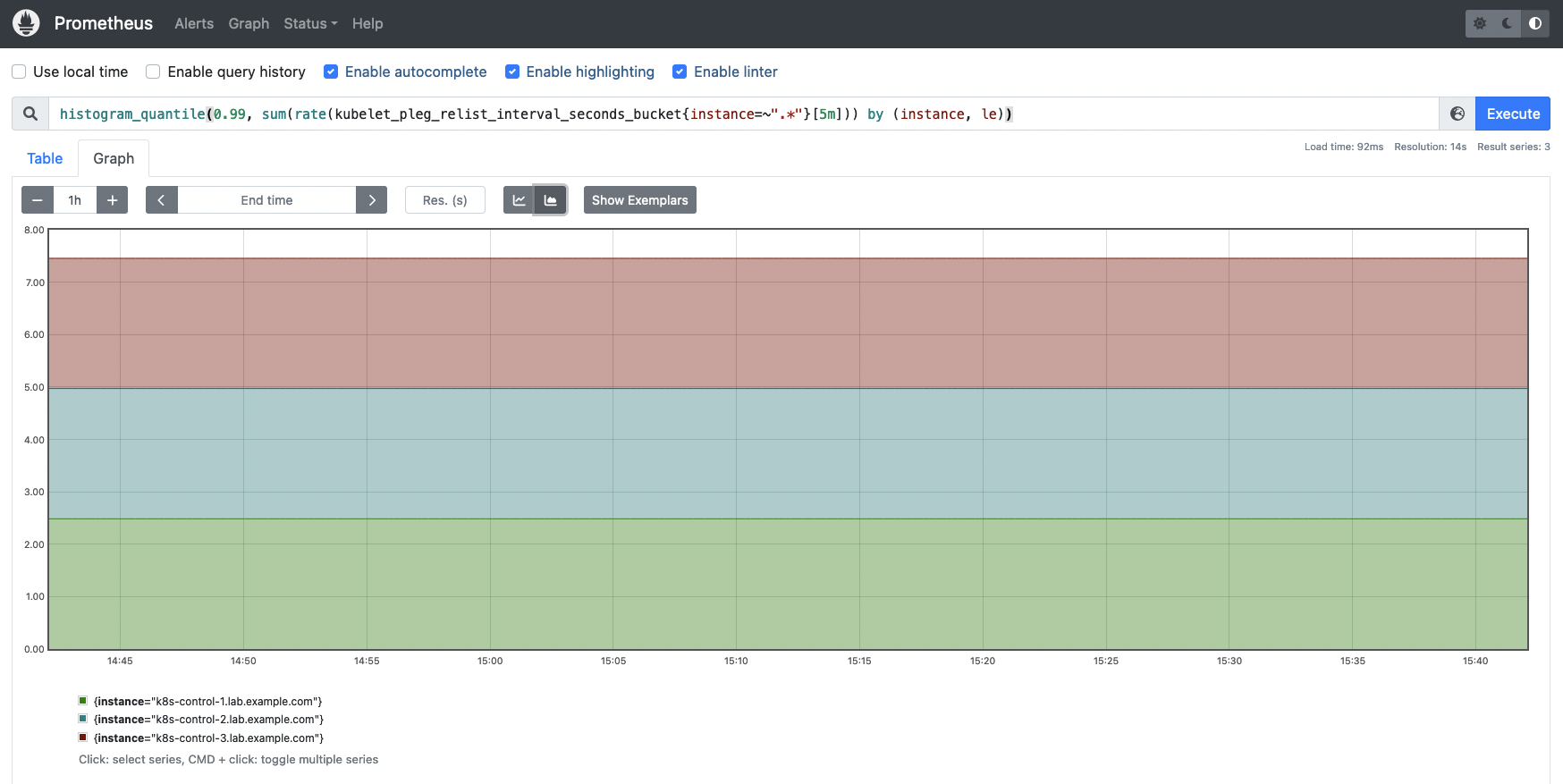Click the green k8s-control-1 legend swatch
This screenshot has width=1563, height=784.
pos(83,701)
